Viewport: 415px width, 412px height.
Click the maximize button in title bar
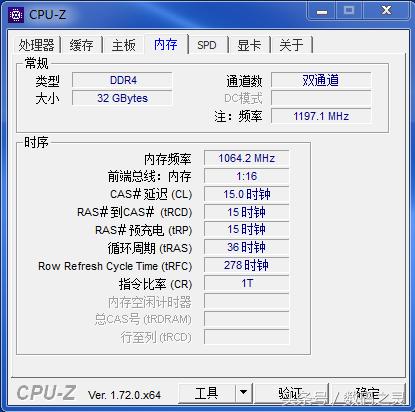pos(349,11)
